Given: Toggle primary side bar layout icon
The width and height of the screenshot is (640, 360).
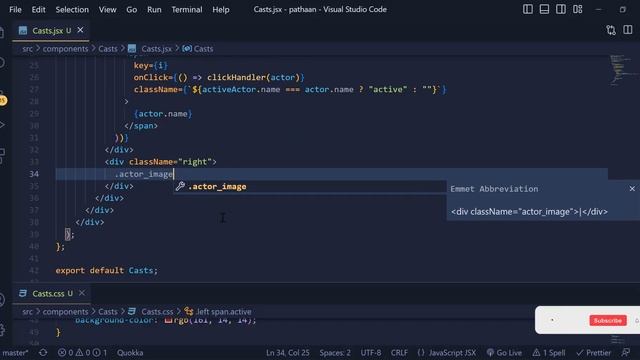Looking at the screenshot, I should tap(527, 9).
